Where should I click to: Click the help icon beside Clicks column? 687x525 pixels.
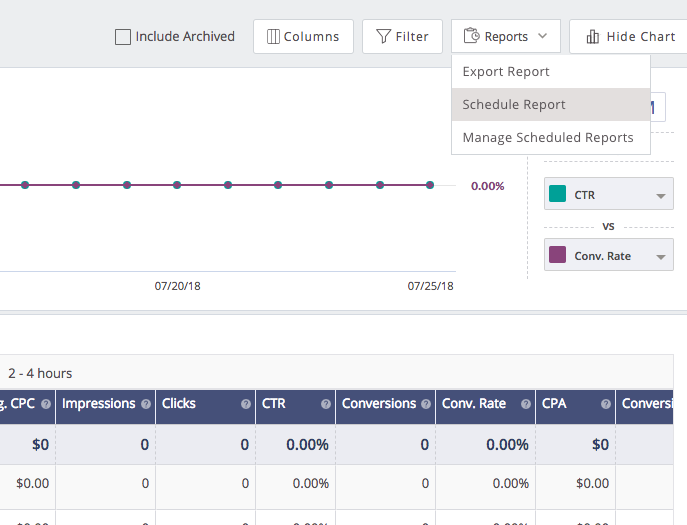click(245, 404)
